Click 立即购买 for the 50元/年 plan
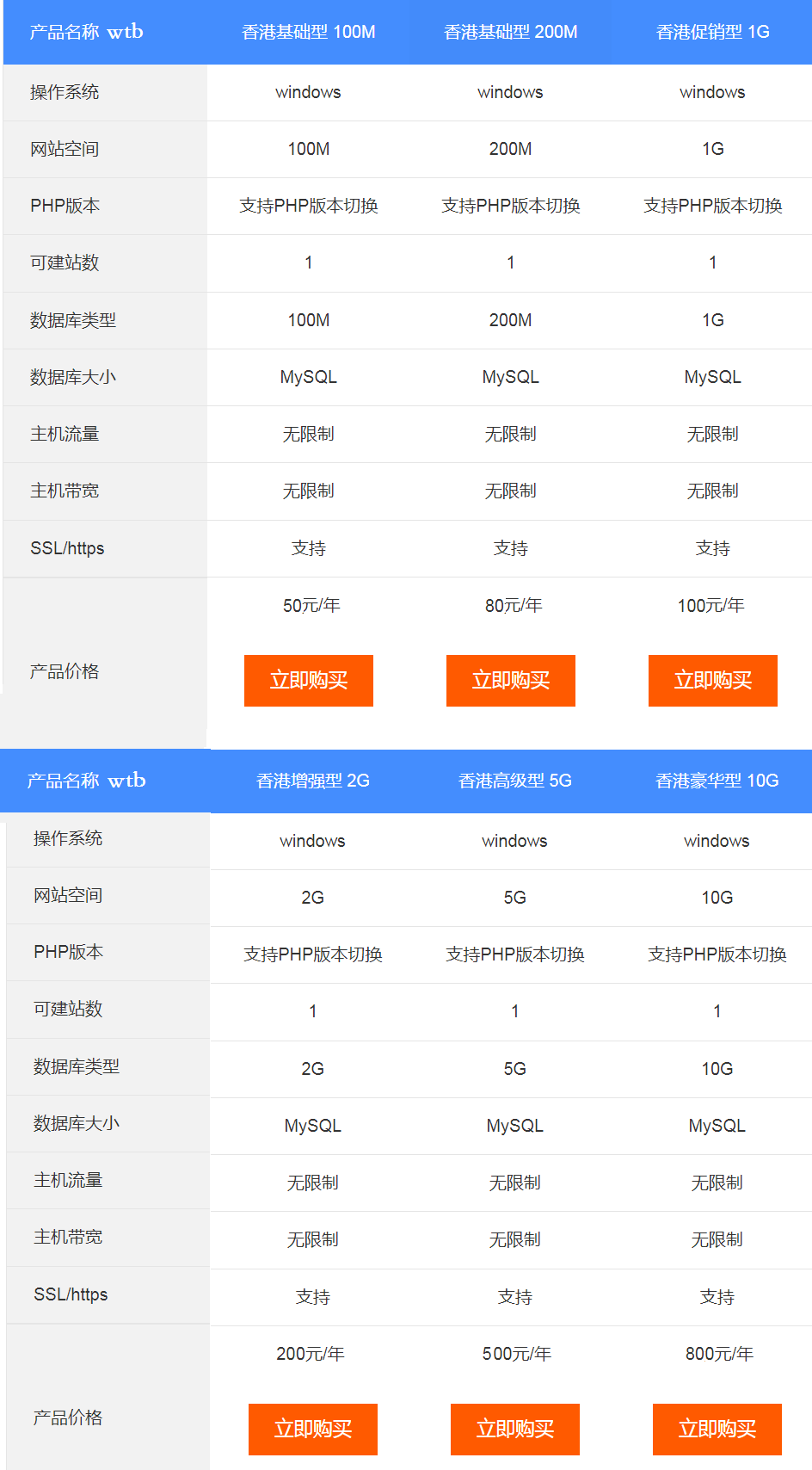Screen dimensions: 812x1470 [308, 681]
